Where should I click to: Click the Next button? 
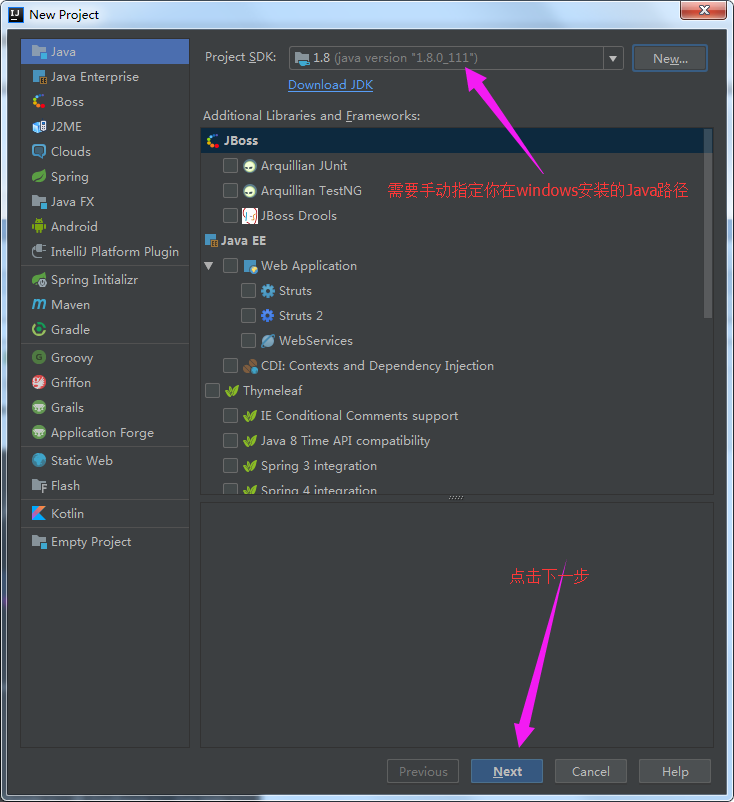coord(507,771)
